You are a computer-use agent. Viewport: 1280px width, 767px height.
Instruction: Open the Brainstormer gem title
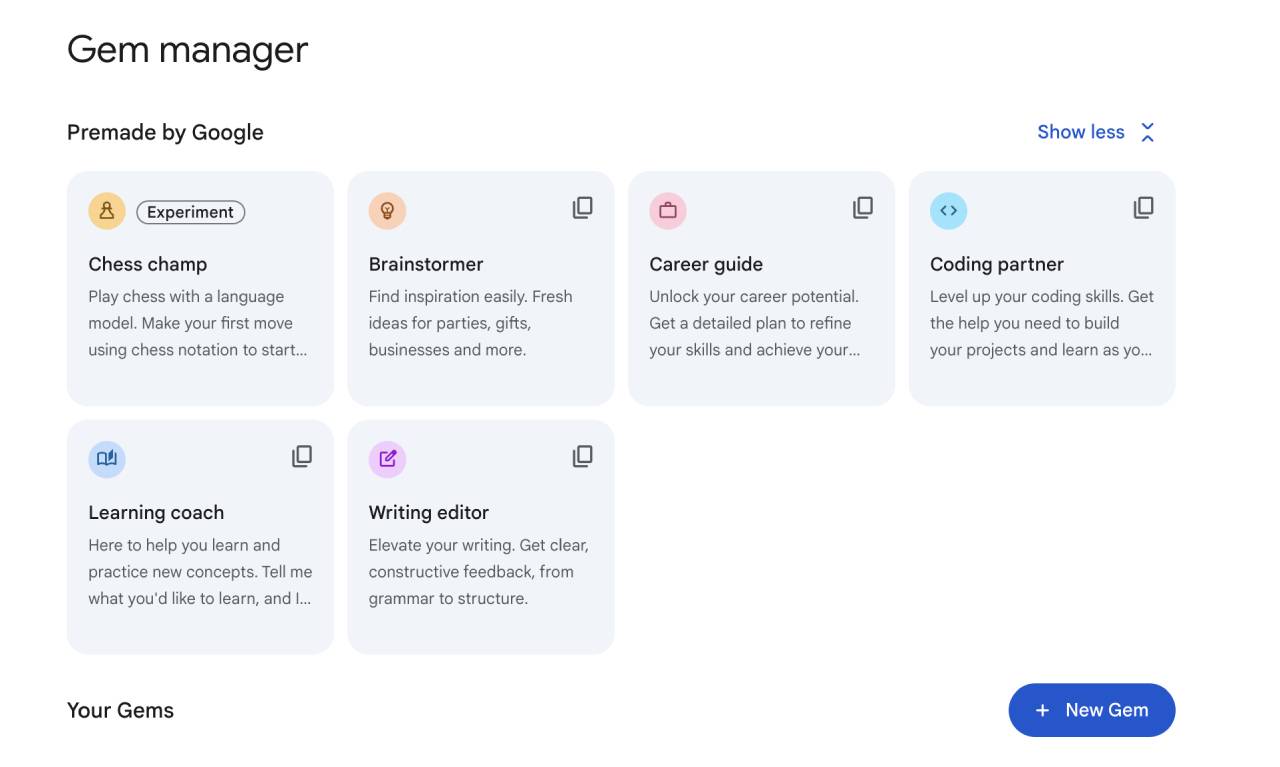(x=426, y=264)
